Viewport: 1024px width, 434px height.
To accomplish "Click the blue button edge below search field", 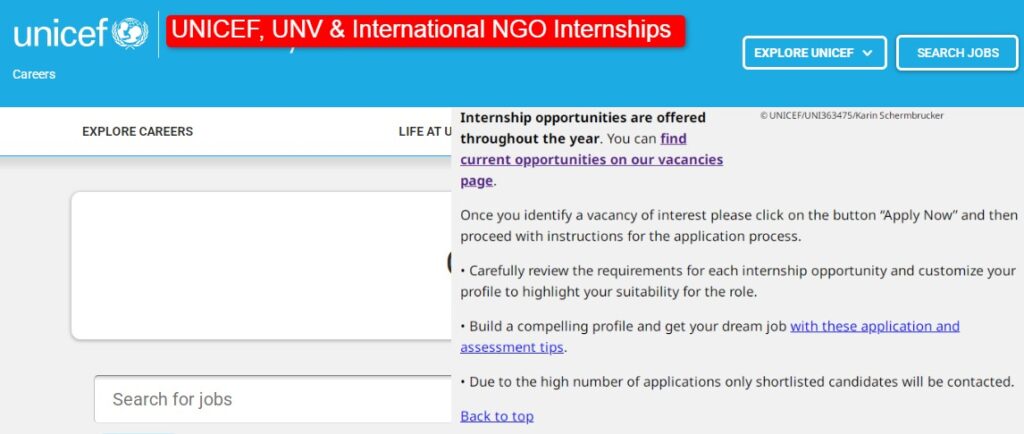I will coord(137,431).
